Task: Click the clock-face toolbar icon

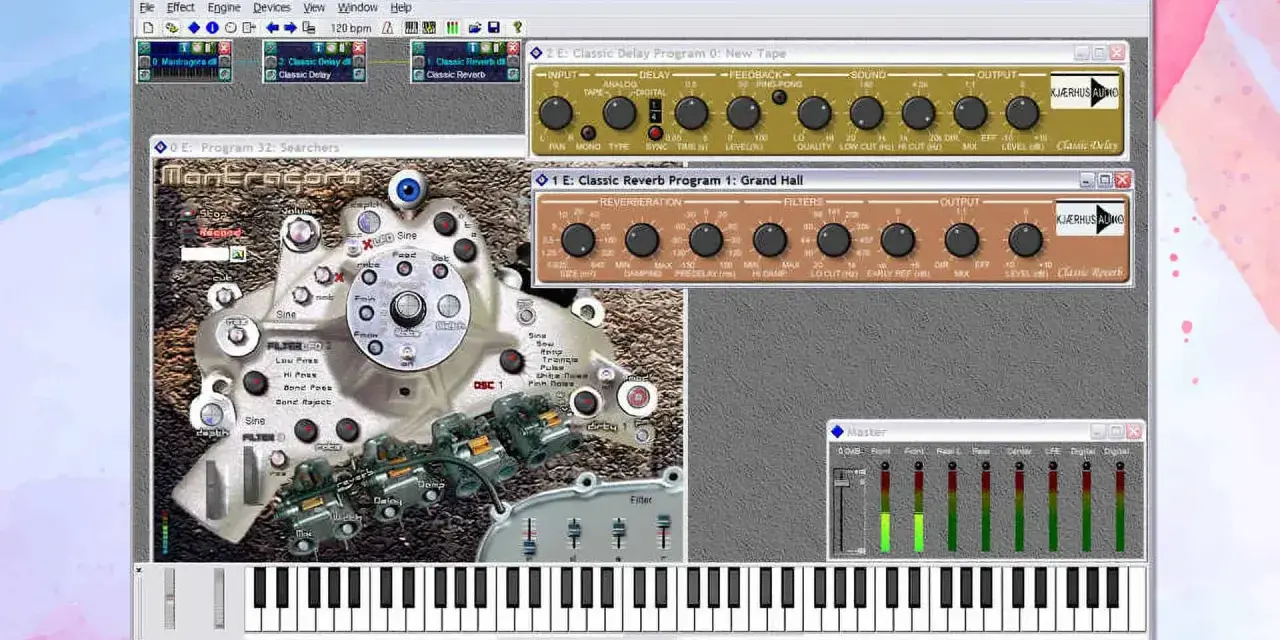Action: click(x=231, y=28)
